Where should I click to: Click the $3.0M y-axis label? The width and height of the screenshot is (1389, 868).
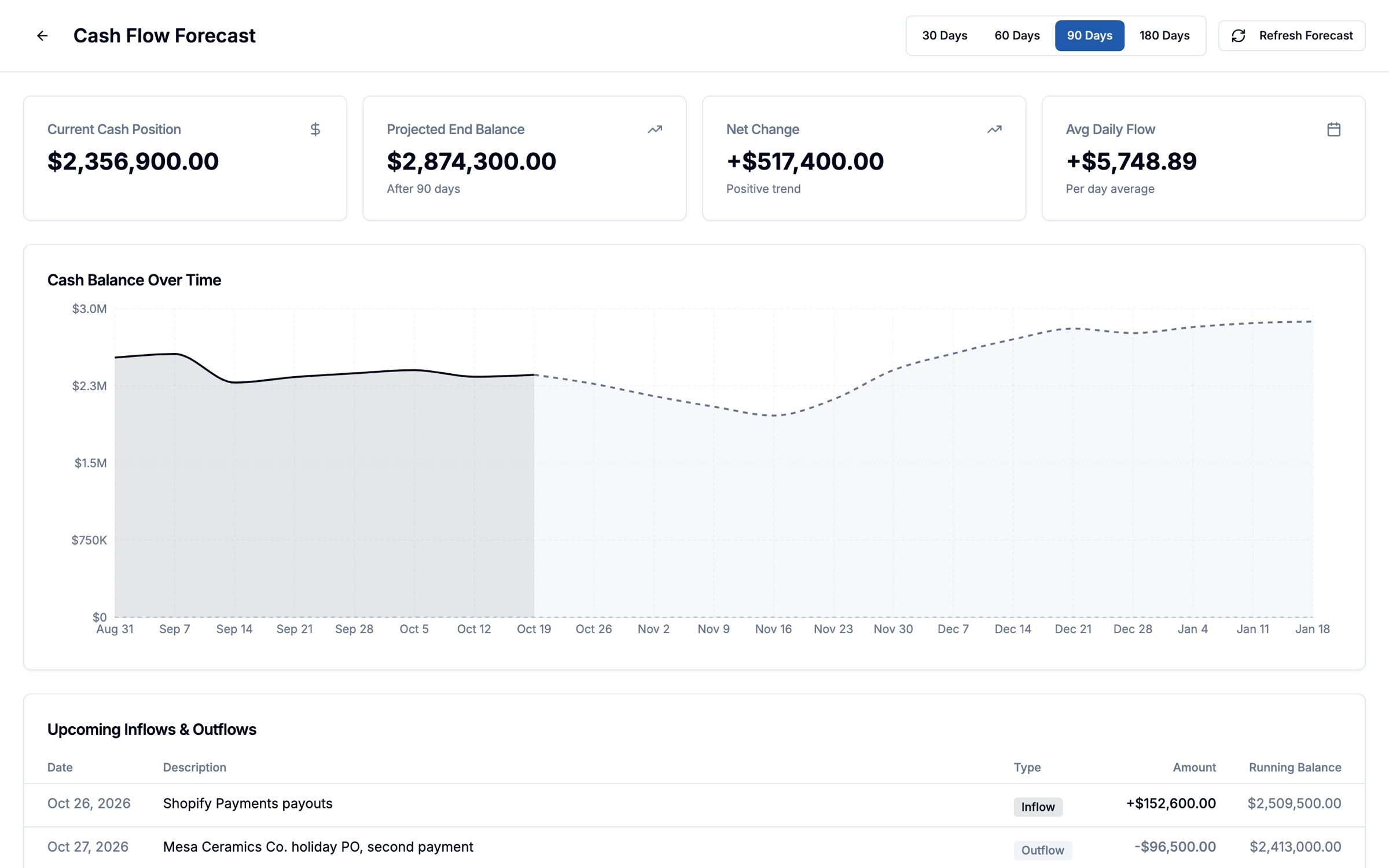tap(89, 309)
